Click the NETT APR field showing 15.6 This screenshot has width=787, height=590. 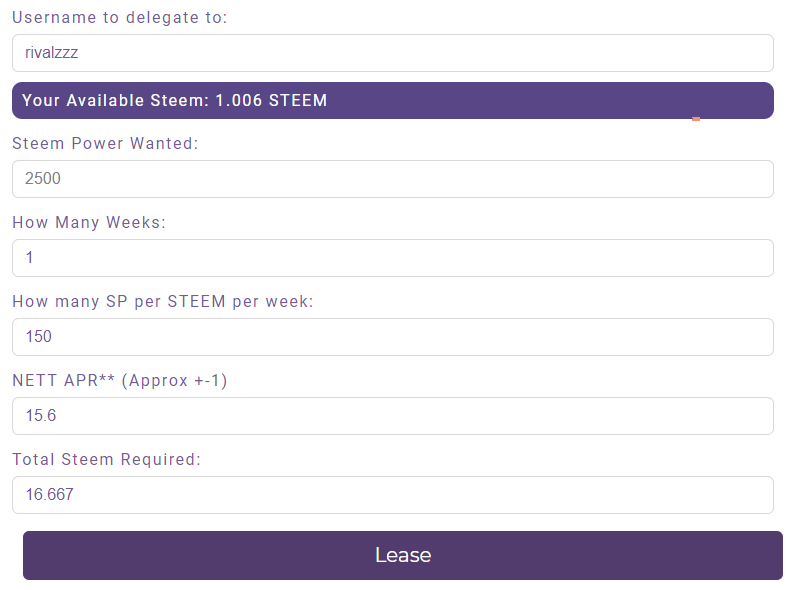[x=392, y=416]
